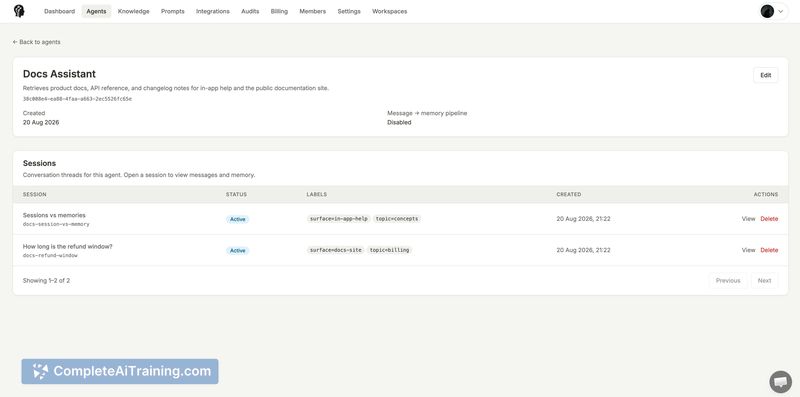
Task: Click the surface=in-app-help label
Action: [x=339, y=219]
